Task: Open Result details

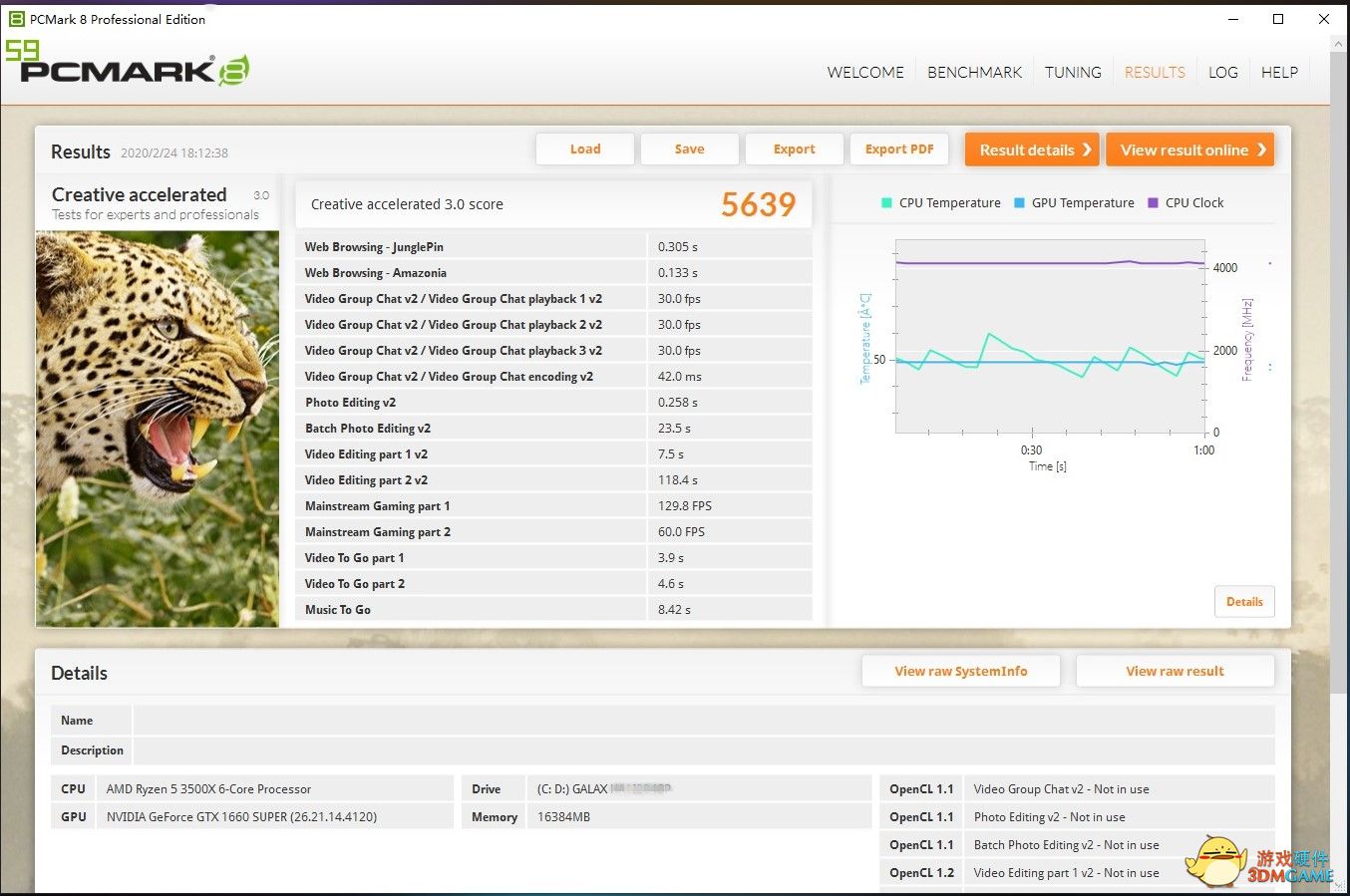Action: (1032, 149)
